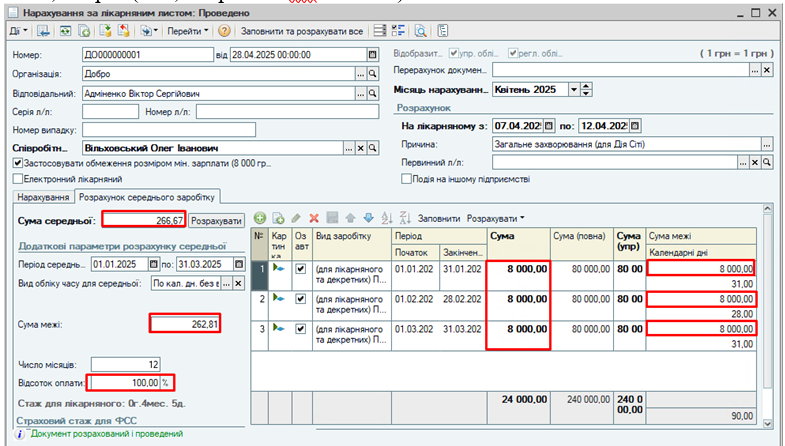
Task: Click the A-Z sort ascending icon
Action: [386, 217]
